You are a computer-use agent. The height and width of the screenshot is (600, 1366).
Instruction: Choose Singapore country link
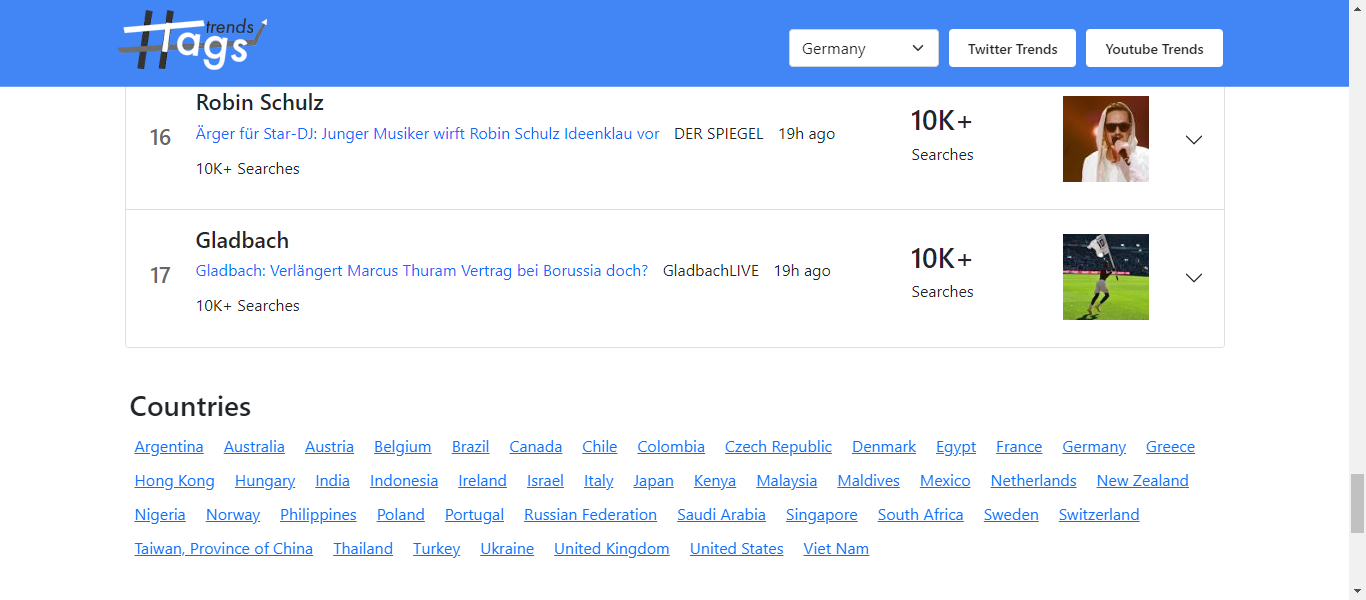822,515
